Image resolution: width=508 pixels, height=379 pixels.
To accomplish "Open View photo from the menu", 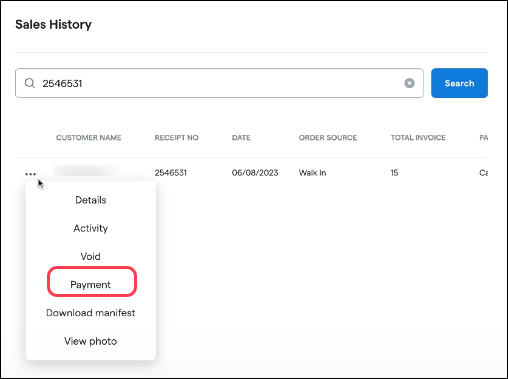I will (91, 341).
